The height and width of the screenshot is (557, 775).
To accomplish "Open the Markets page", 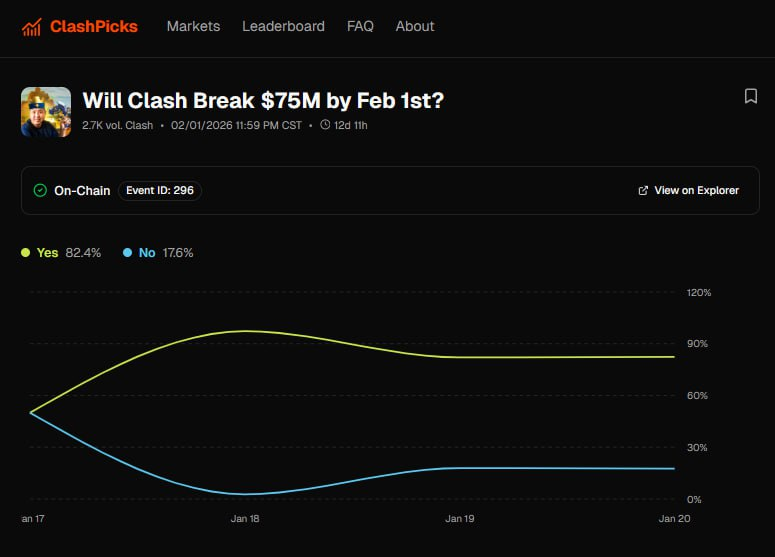I will coord(193,27).
